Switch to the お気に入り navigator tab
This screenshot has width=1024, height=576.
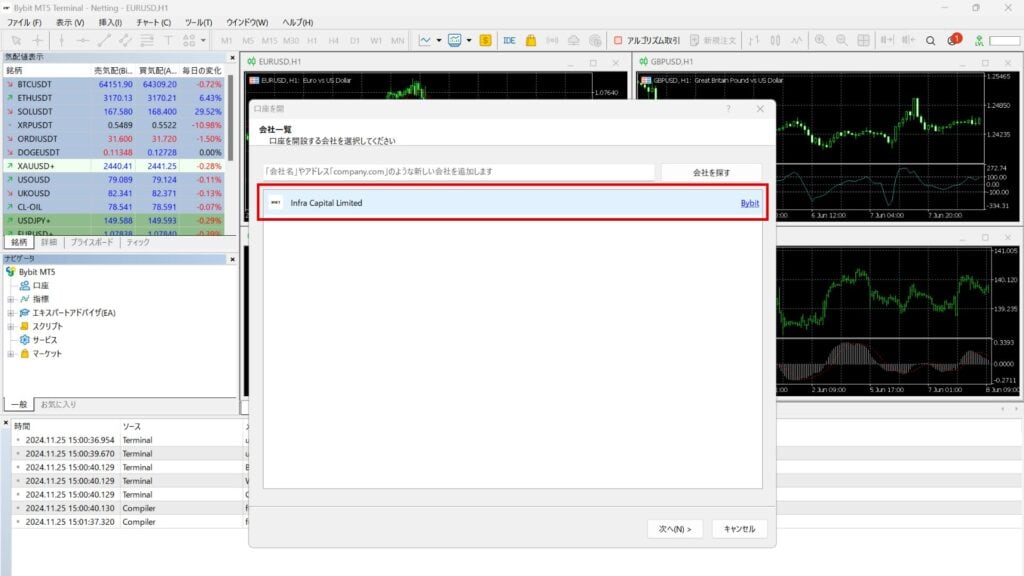pyautogui.click(x=58, y=405)
